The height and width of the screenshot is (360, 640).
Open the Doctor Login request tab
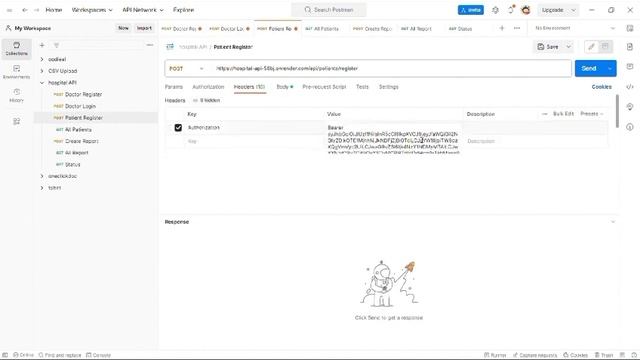point(229,29)
